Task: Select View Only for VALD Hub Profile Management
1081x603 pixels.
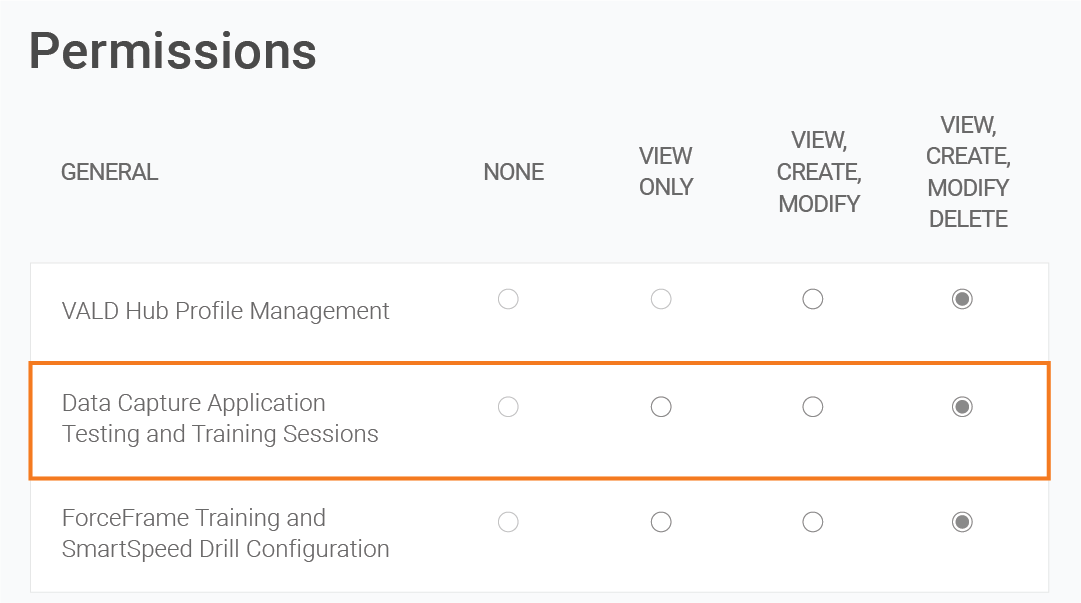Action: pyautogui.click(x=661, y=298)
